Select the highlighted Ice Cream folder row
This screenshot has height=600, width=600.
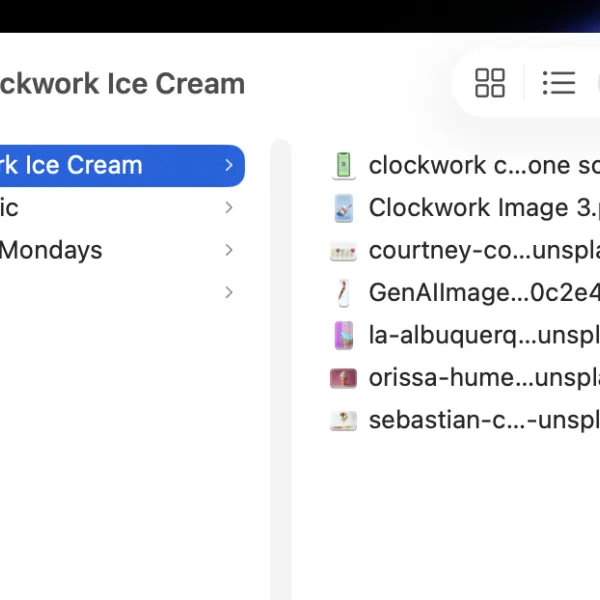pos(122,166)
